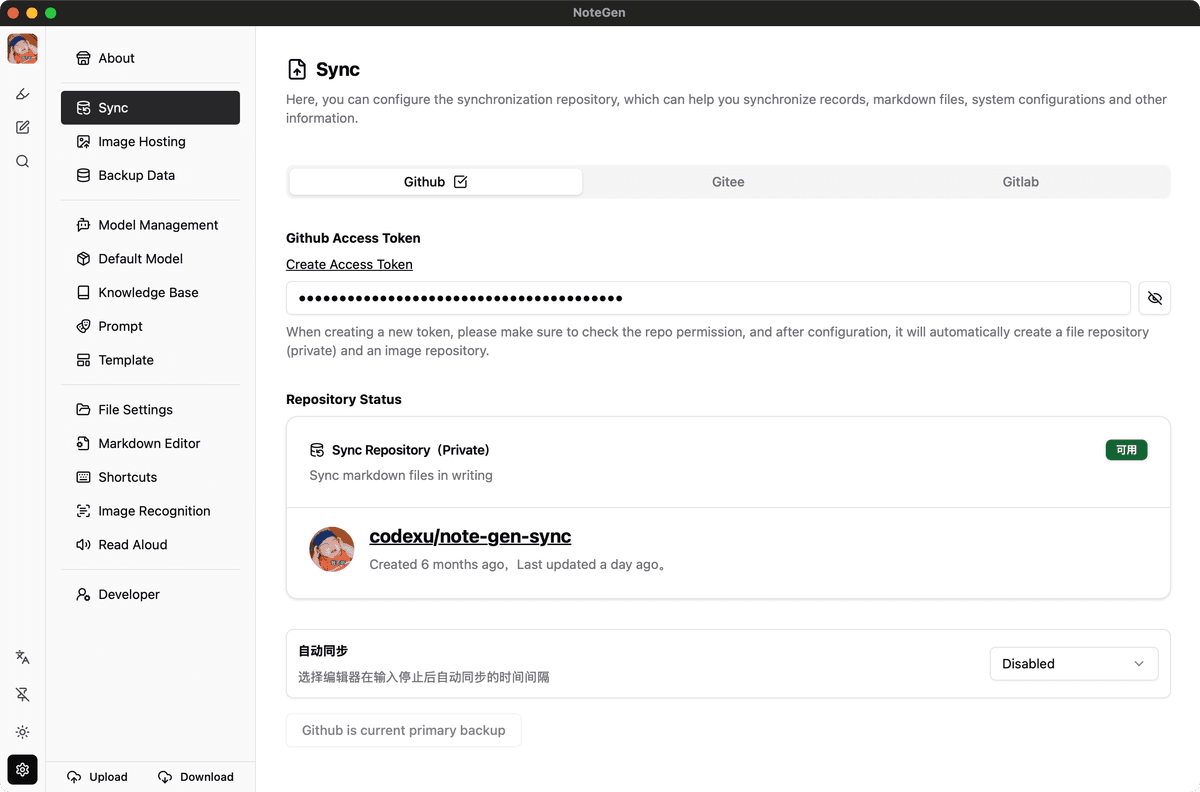The height and width of the screenshot is (792, 1200).
Task: Open the writing pen icon in left rail
Action: [x=22, y=94]
